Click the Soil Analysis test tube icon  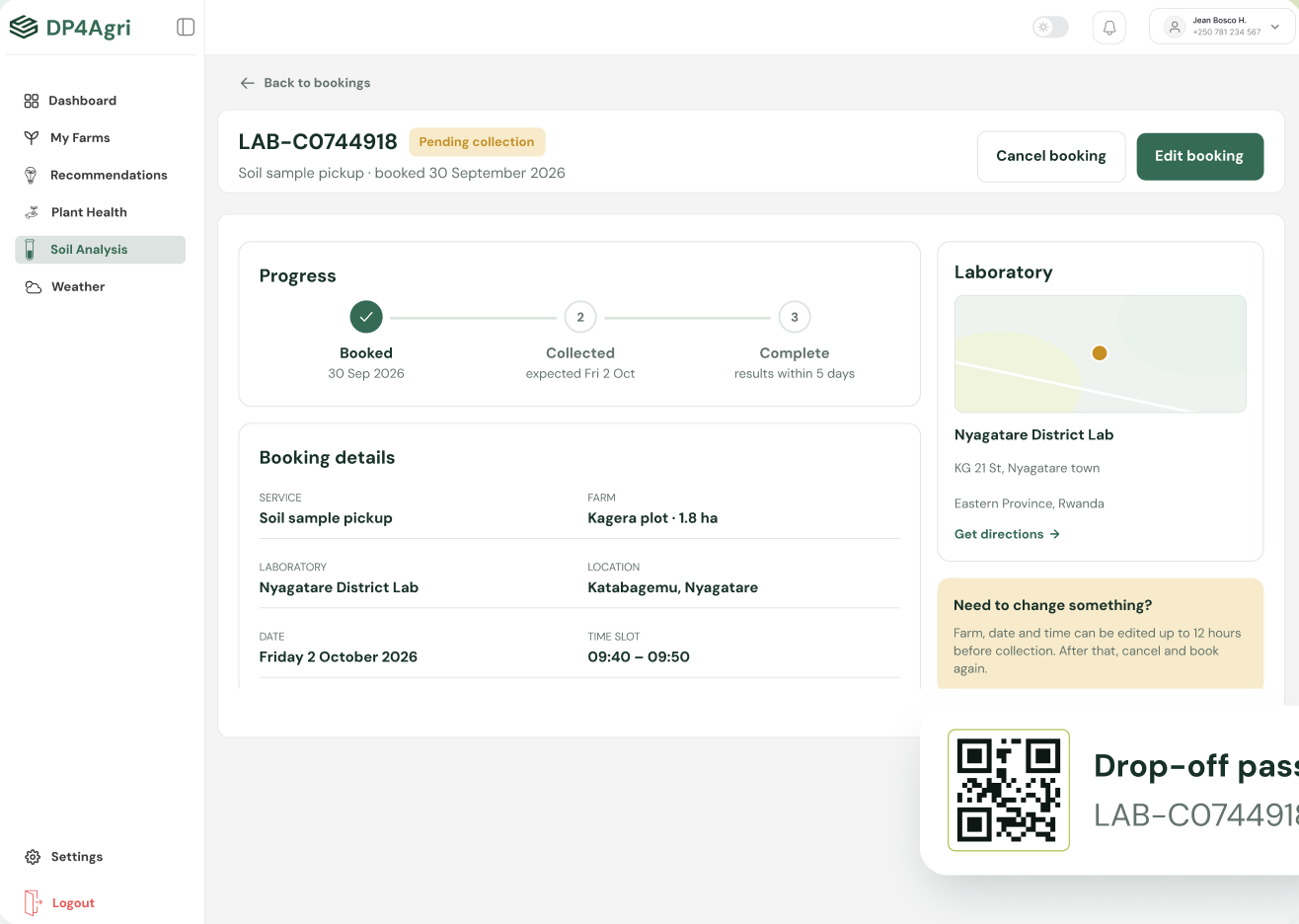[31, 250]
